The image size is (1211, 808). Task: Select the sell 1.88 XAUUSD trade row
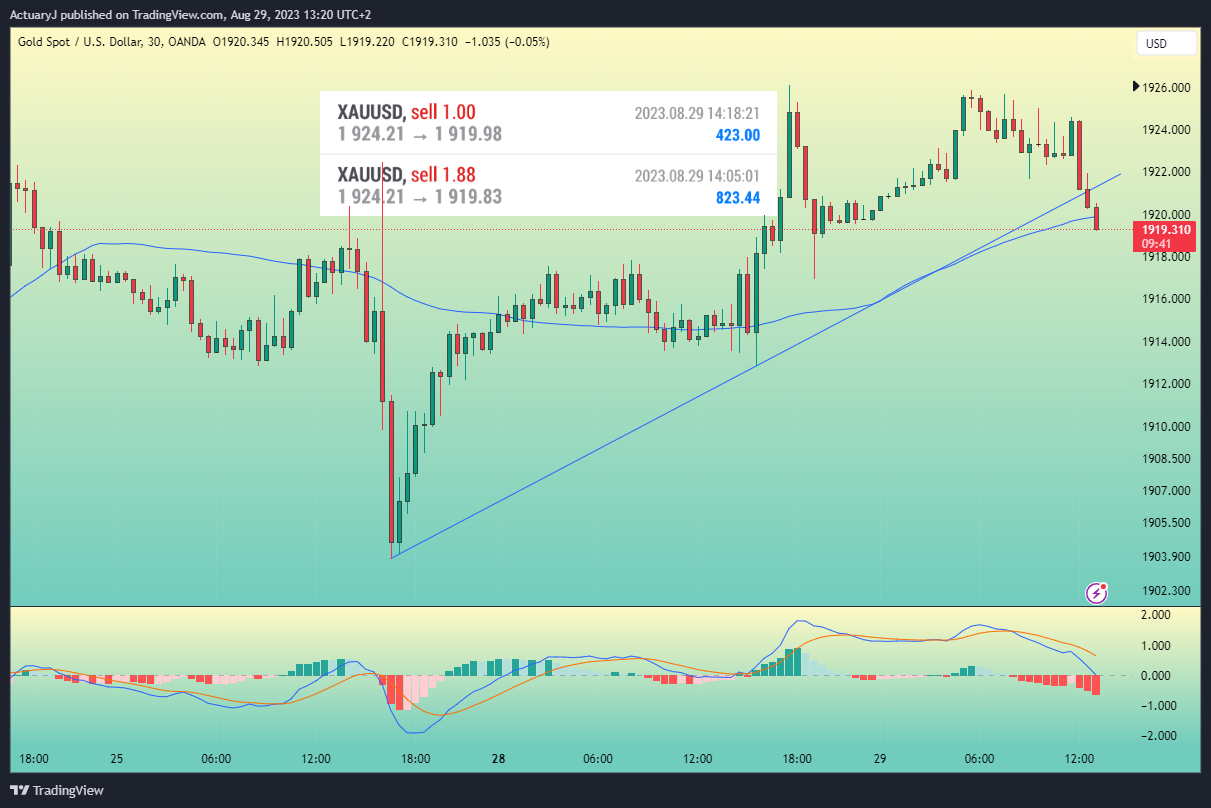pos(548,185)
